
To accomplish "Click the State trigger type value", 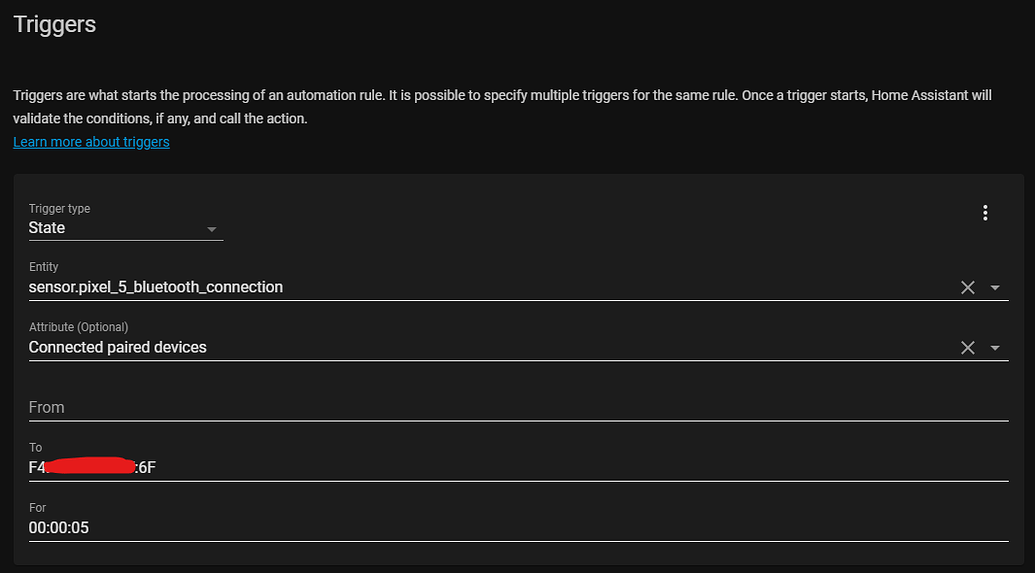I will pyautogui.click(x=47, y=228).
